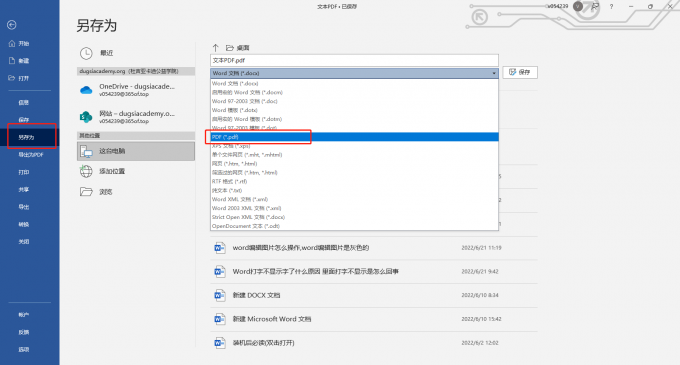
Task: Choose RTF 格式 (*.rtf) option
Action: click(354, 181)
